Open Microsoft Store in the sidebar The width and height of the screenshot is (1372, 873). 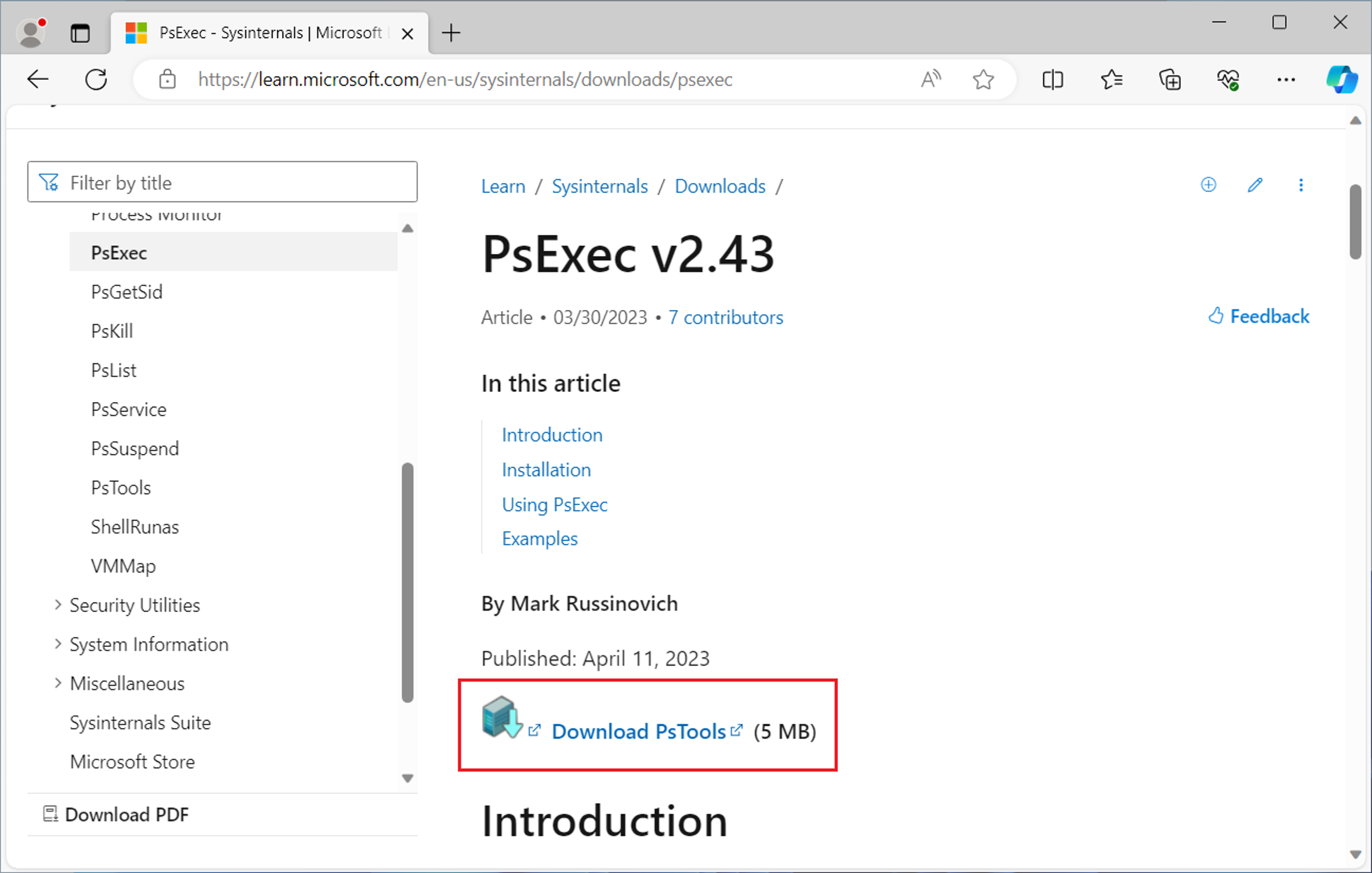pos(132,762)
